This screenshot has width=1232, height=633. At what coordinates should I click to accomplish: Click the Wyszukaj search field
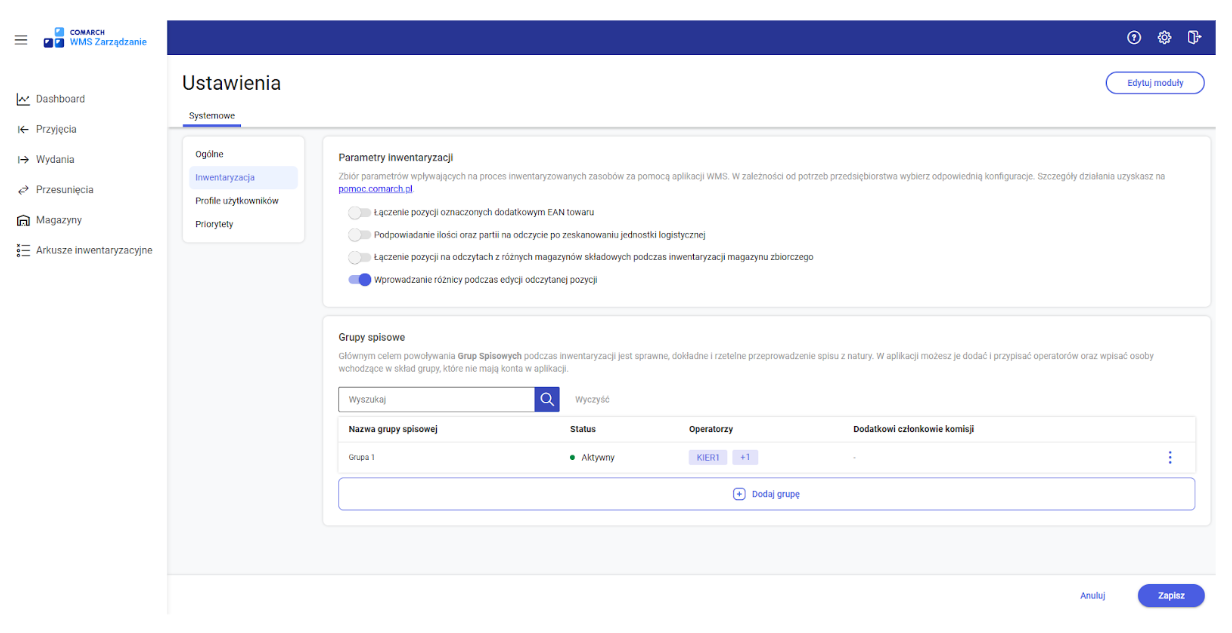click(x=436, y=399)
